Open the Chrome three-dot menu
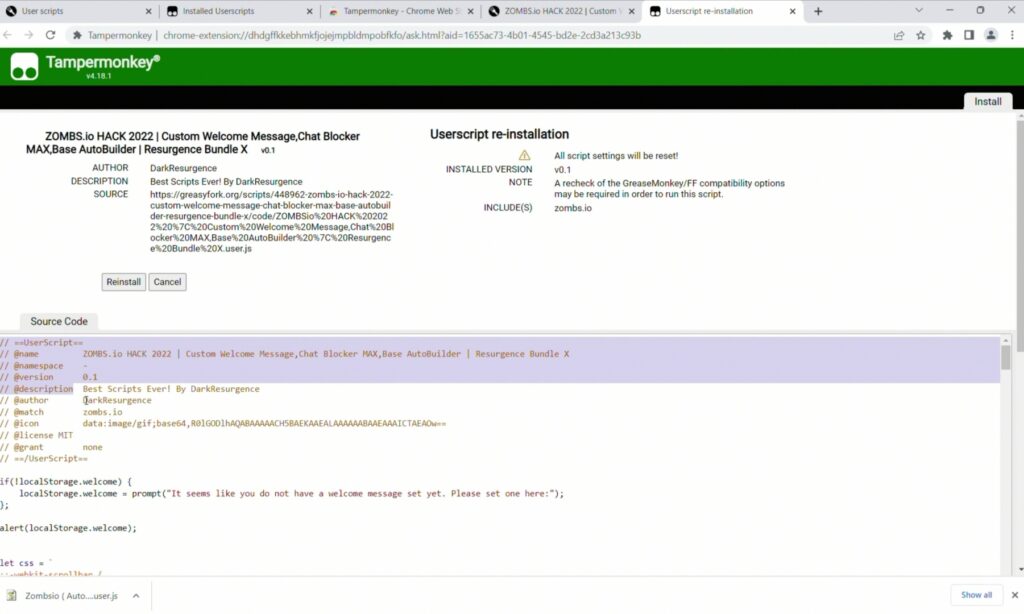Image resolution: width=1024 pixels, height=614 pixels. (1012, 35)
